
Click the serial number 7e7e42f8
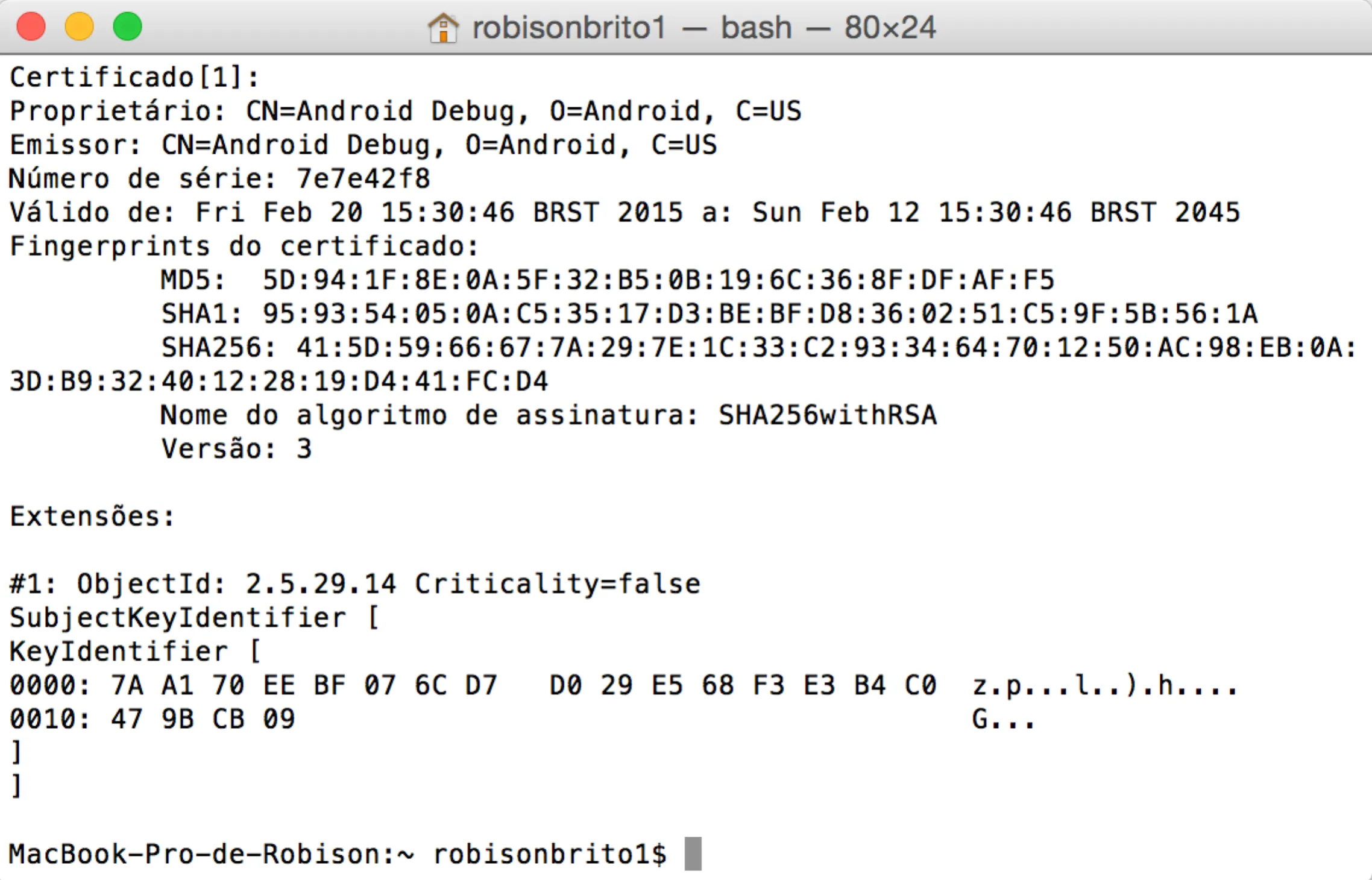363,179
